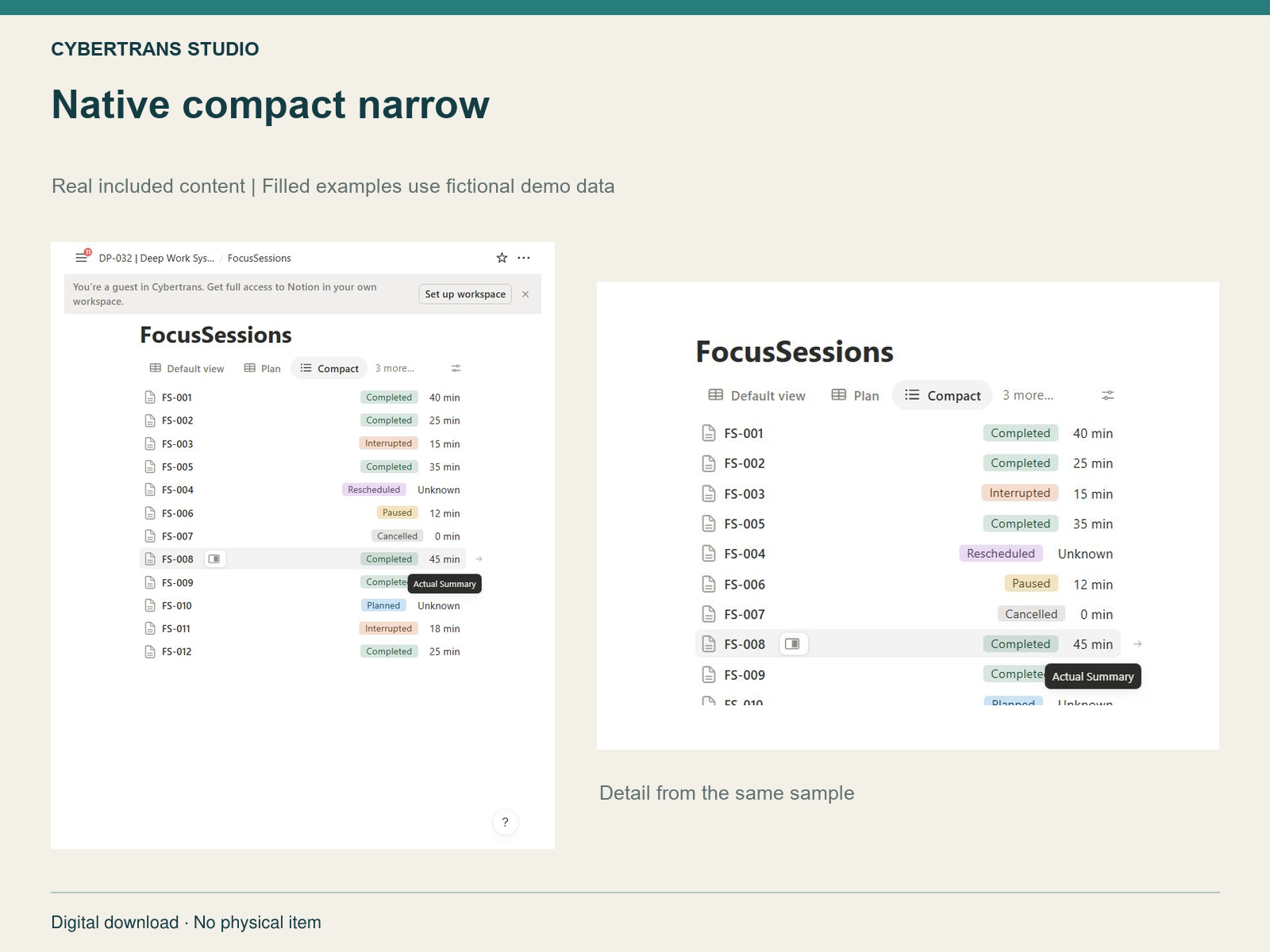Click the FocusSessions title in left screenshot
Image resolution: width=1270 pixels, height=952 pixels.
pyautogui.click(x=216, y=335)
